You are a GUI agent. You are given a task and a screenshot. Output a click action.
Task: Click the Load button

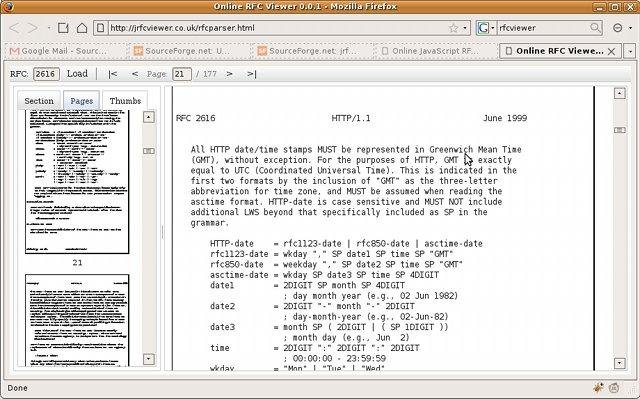pyautogui.click(x=77, y=73)
